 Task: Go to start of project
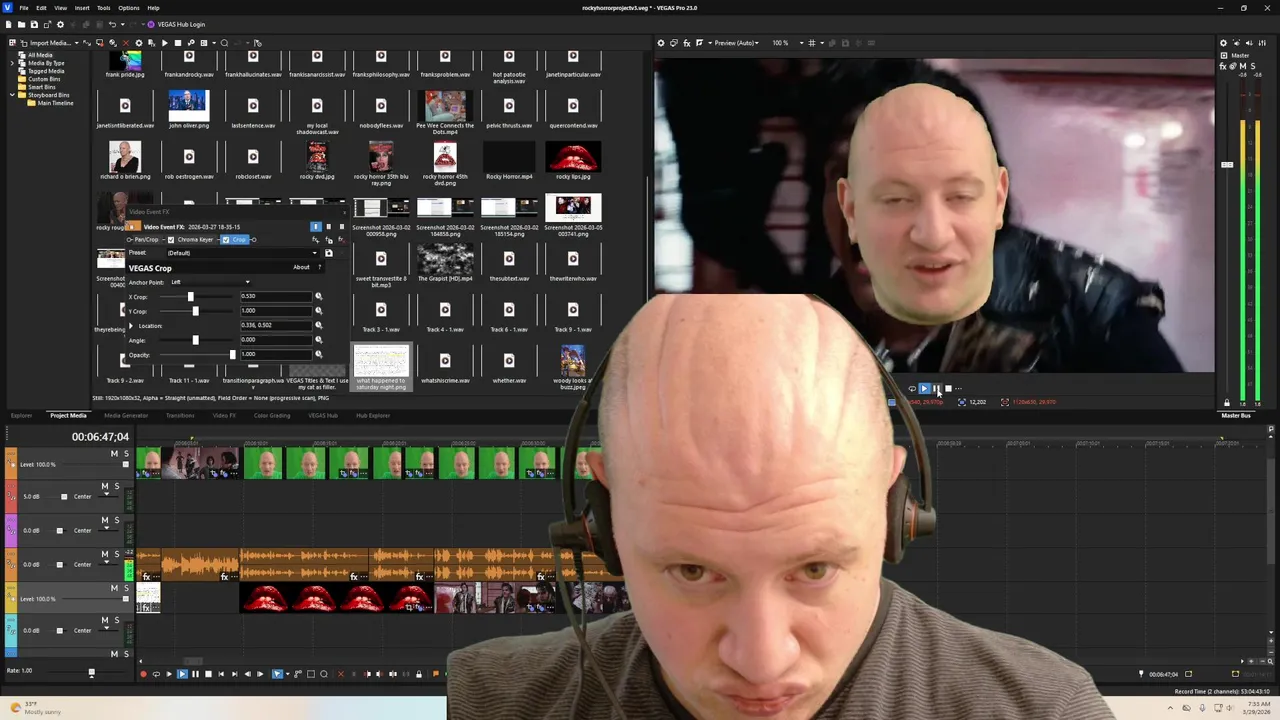pos(221,674)
